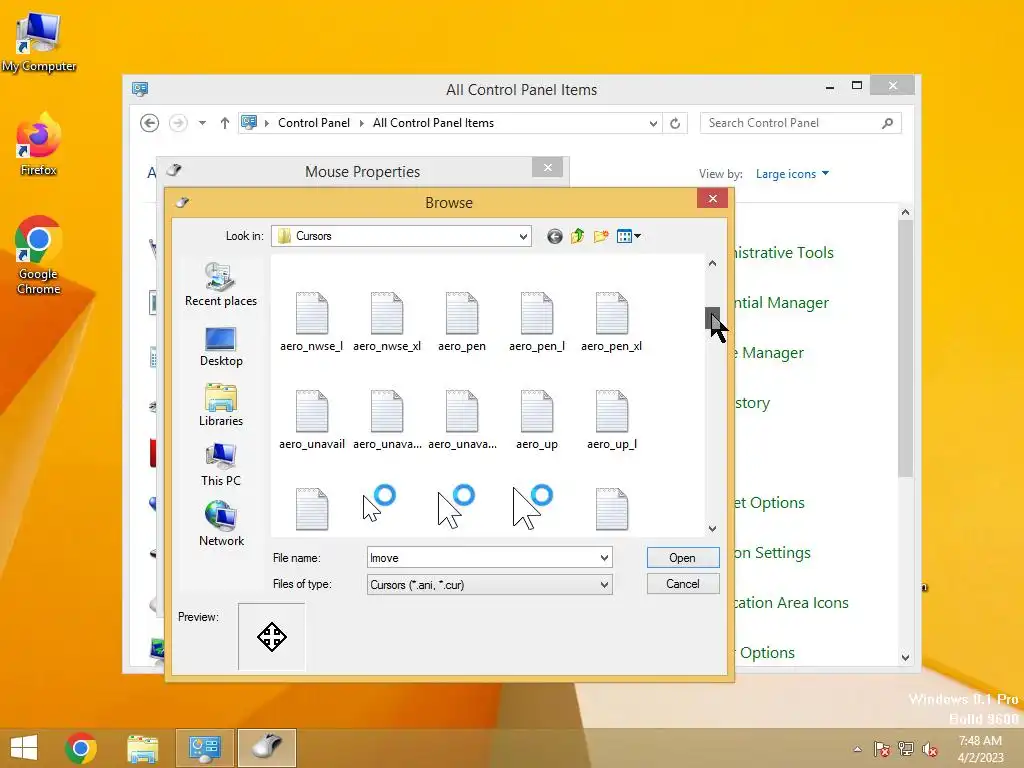Expand the Files of type dropdown
1024x768 pixels.
click(604, 584)
